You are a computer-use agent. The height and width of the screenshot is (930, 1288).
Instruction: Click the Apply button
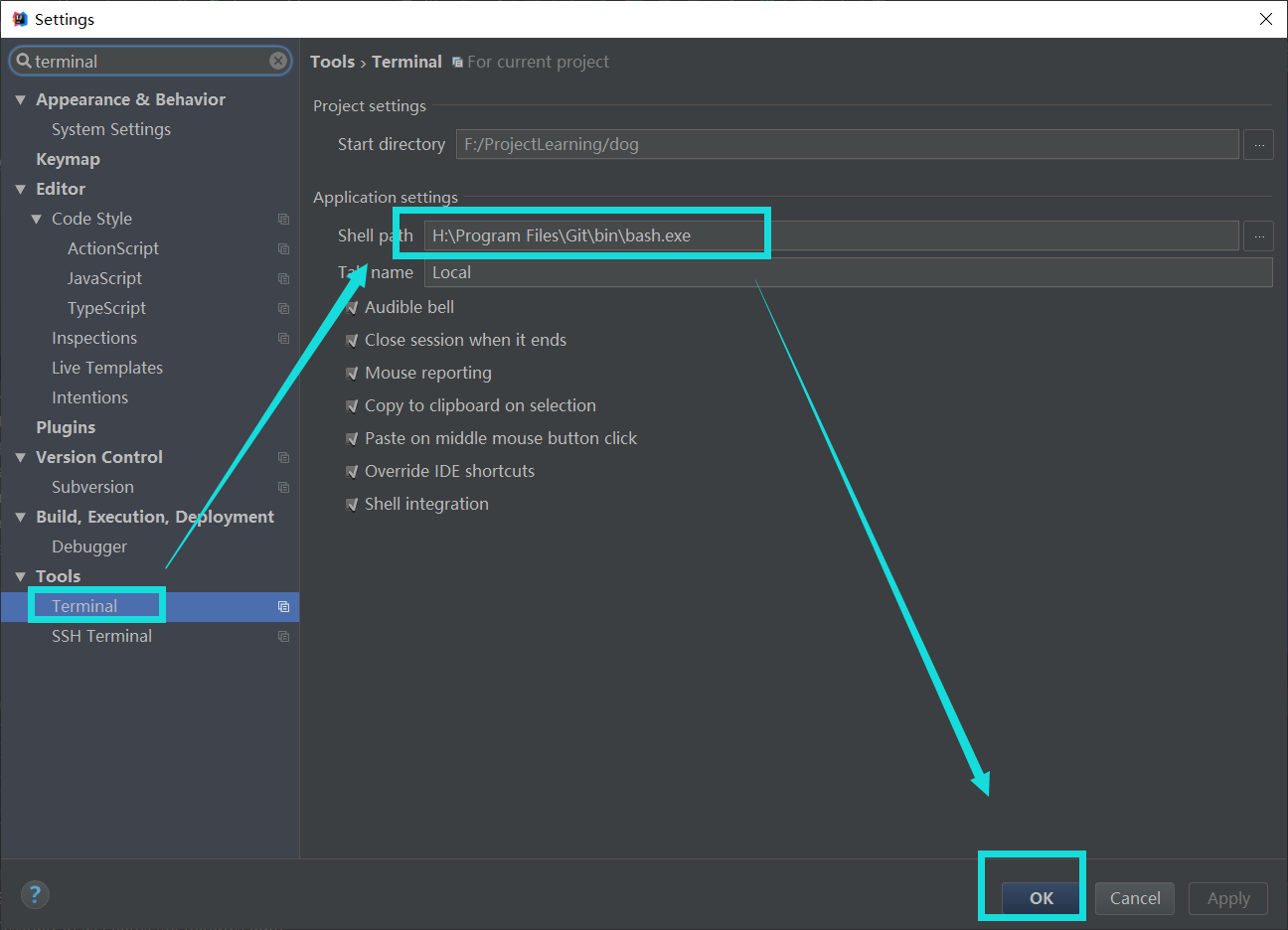tap(1228, 898)
